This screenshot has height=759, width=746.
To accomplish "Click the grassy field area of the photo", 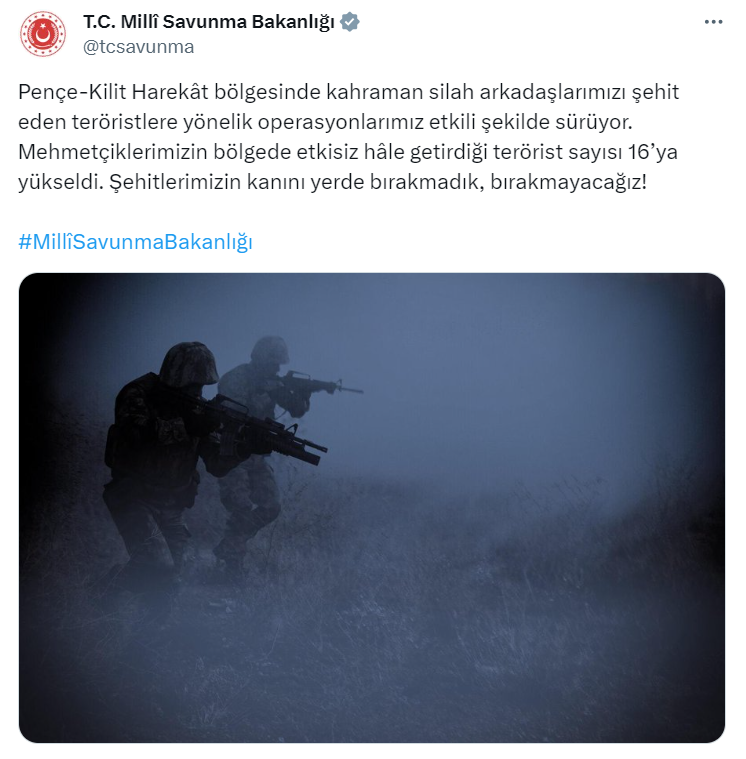I will point(436,605).
